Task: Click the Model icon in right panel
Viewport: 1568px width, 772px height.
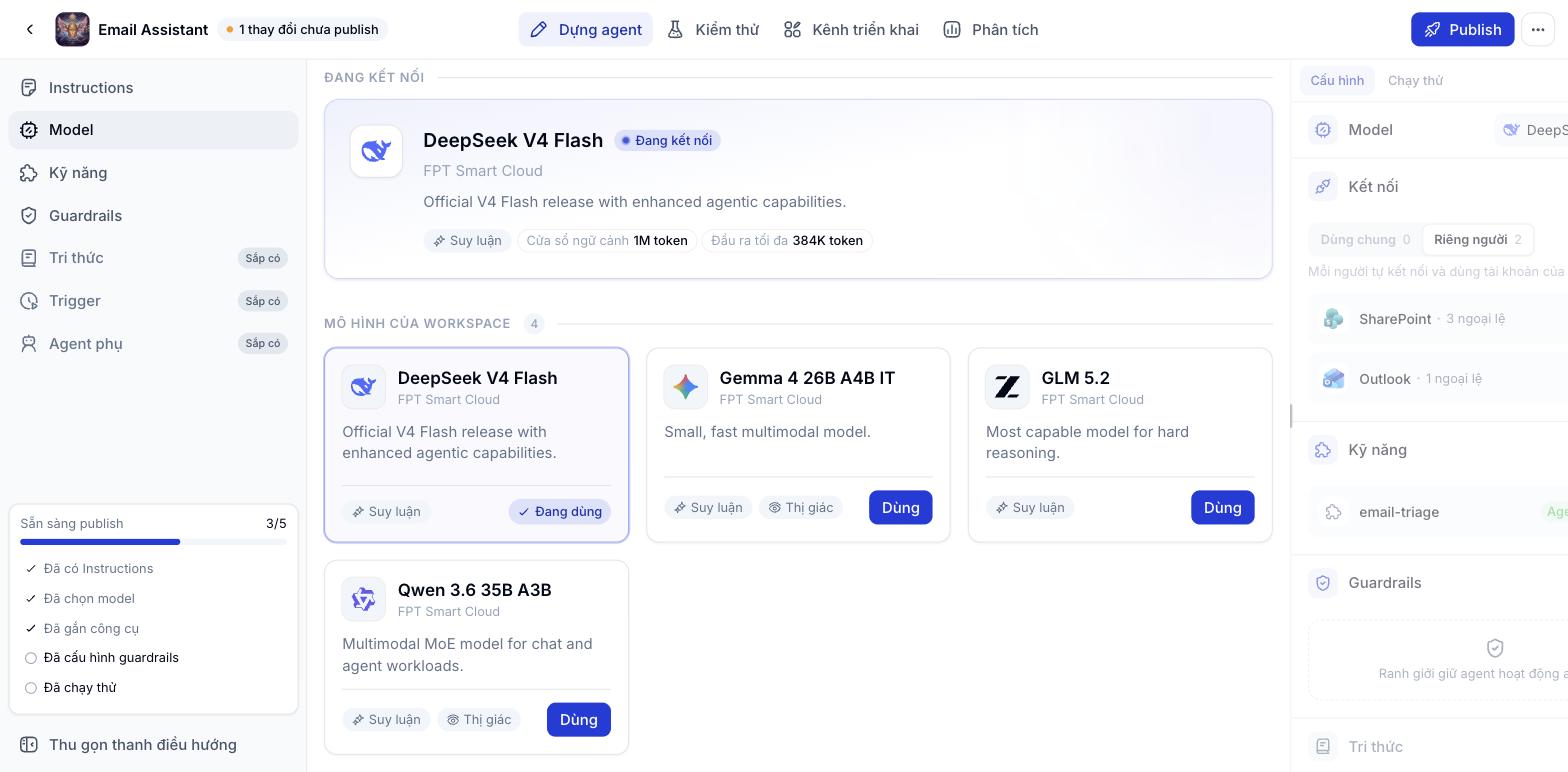Action: [1323, 130]
